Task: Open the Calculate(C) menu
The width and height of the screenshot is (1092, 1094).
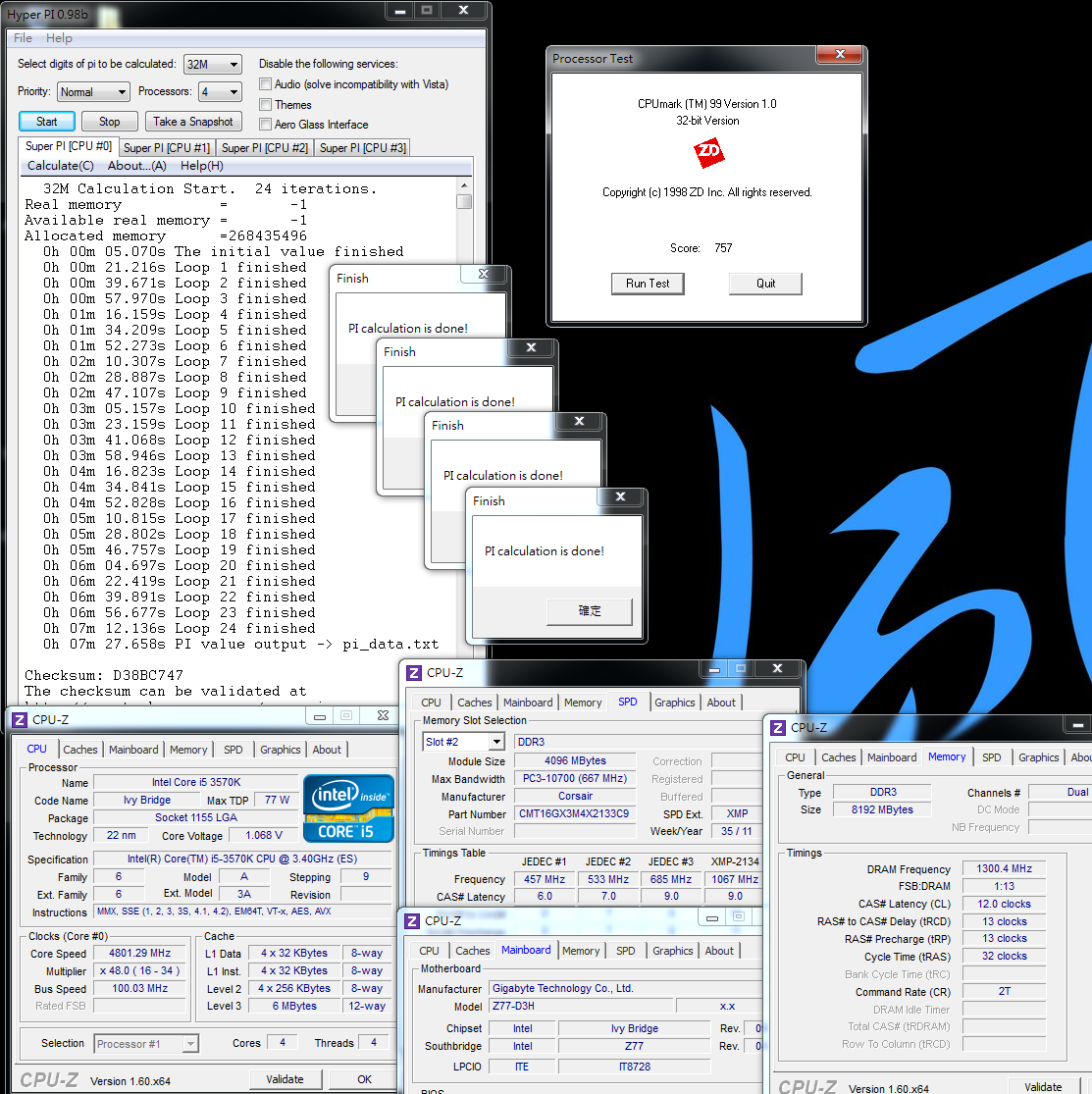Action: tap(61, 166)
